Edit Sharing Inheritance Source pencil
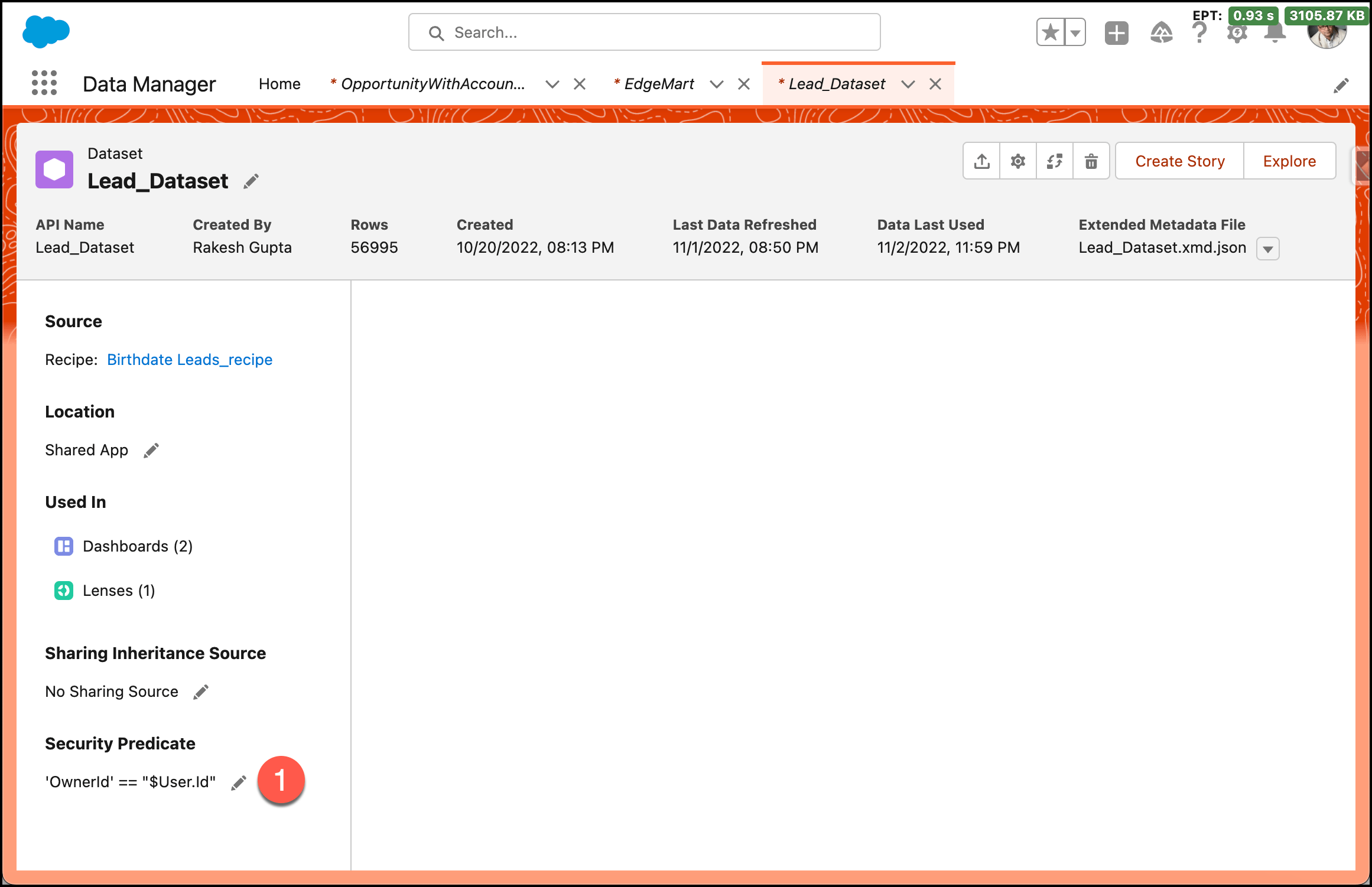The width and height of the screenshot is (1372, 887). (x=201, y=692)
